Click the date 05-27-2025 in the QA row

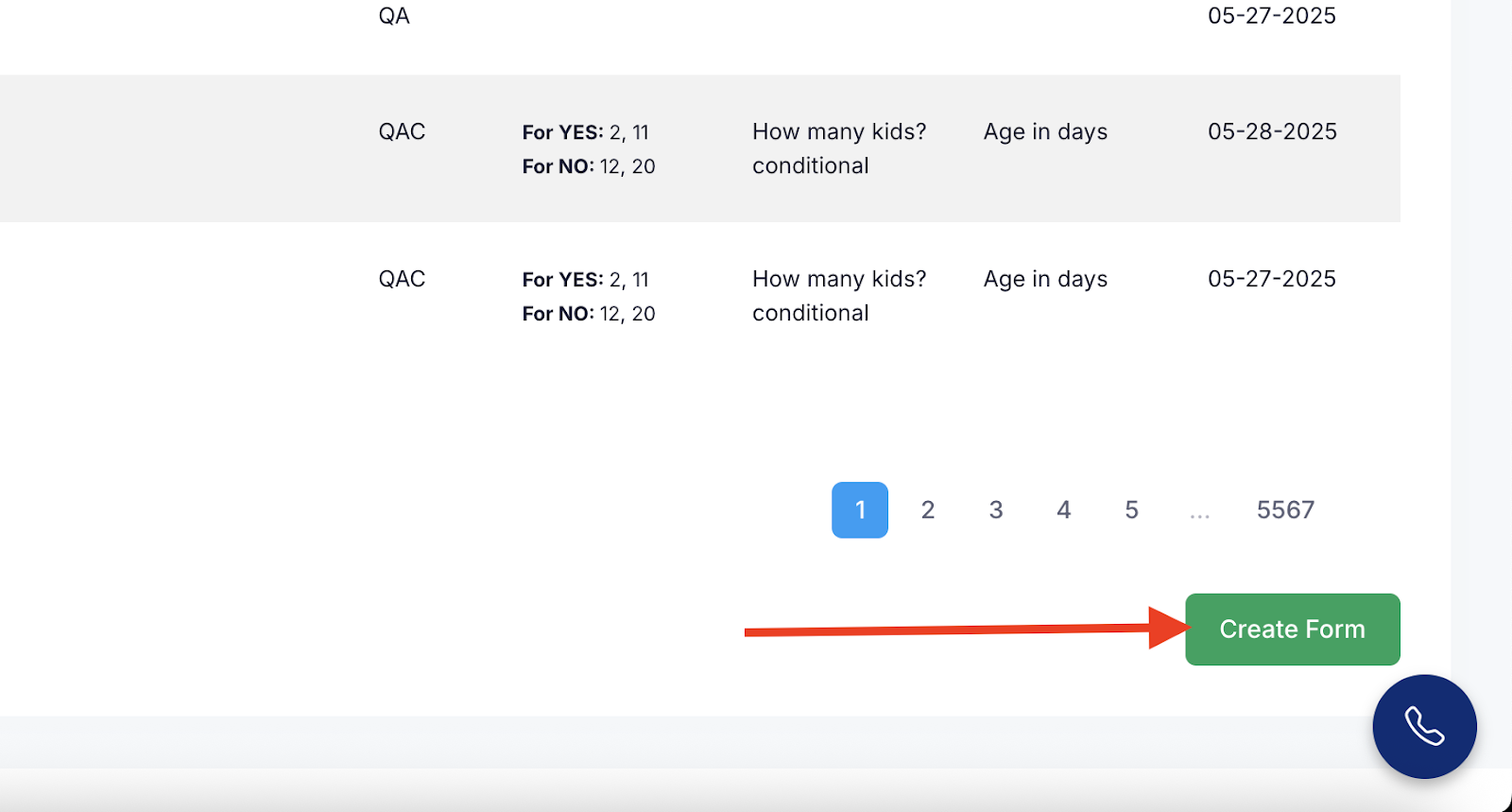tap(1272, 16)
